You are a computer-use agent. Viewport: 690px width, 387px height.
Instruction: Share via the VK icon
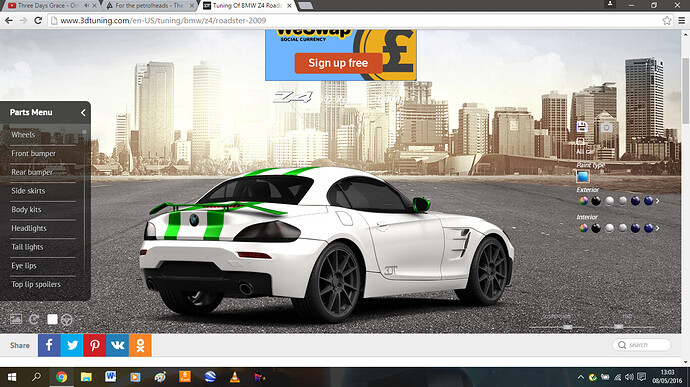(x=117, y=345)
